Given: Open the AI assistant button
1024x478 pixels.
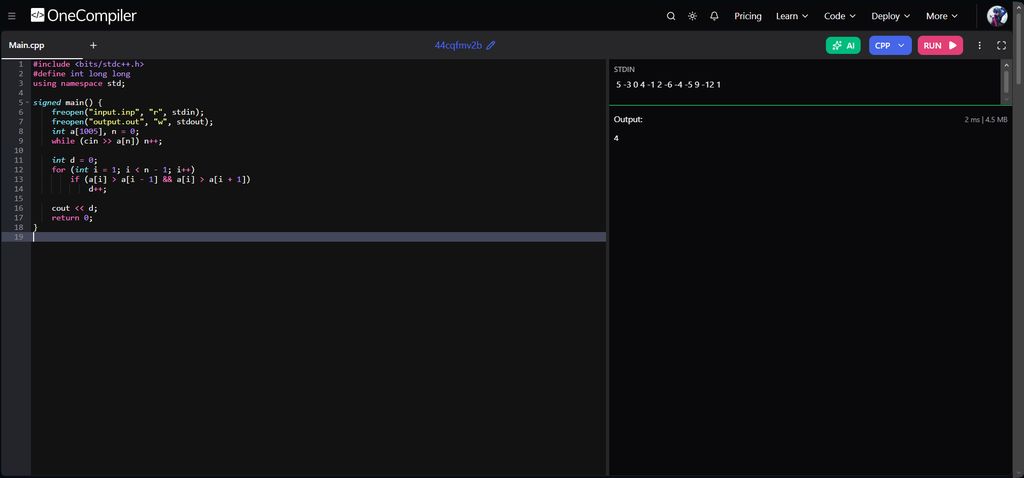Looking at the screenshot, I should 843,45.
